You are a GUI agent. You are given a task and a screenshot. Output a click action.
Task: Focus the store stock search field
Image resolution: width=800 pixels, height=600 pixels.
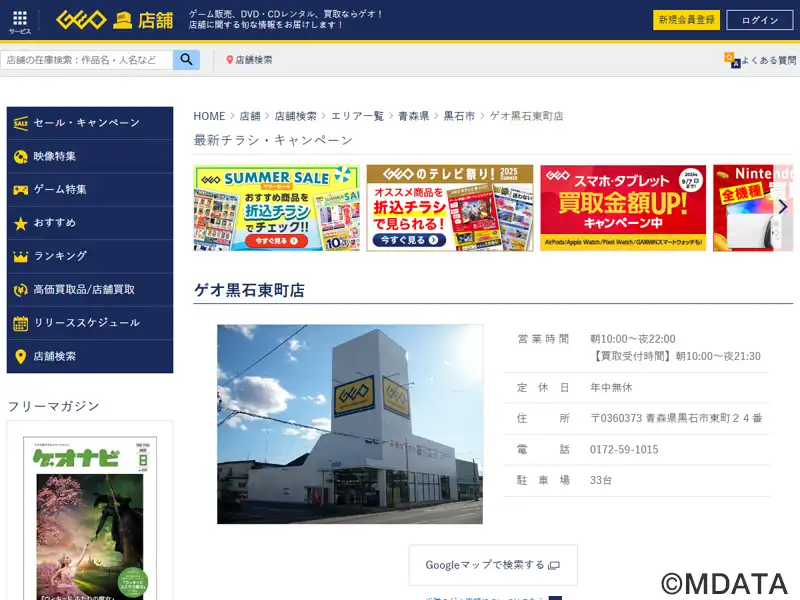coord(87,60)
